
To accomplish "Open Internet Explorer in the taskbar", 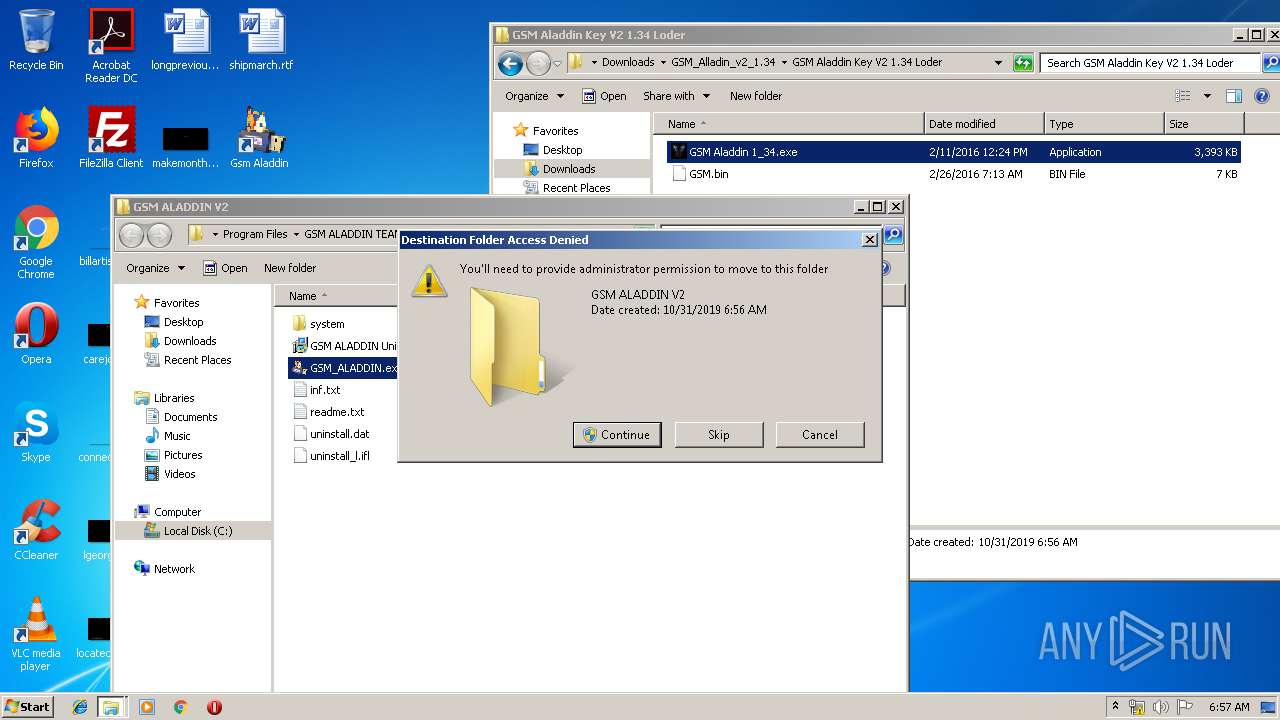I will tap(80, 707).
